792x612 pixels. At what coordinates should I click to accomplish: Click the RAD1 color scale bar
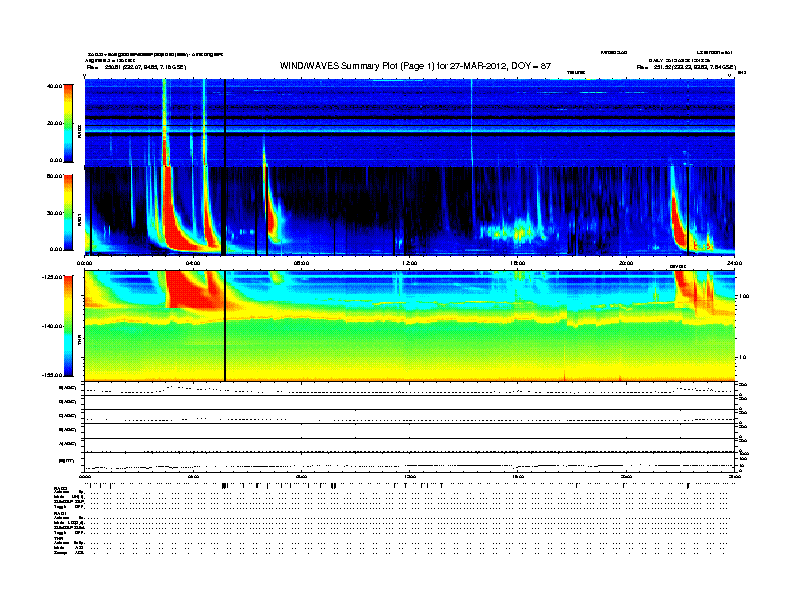coord(68,213)
